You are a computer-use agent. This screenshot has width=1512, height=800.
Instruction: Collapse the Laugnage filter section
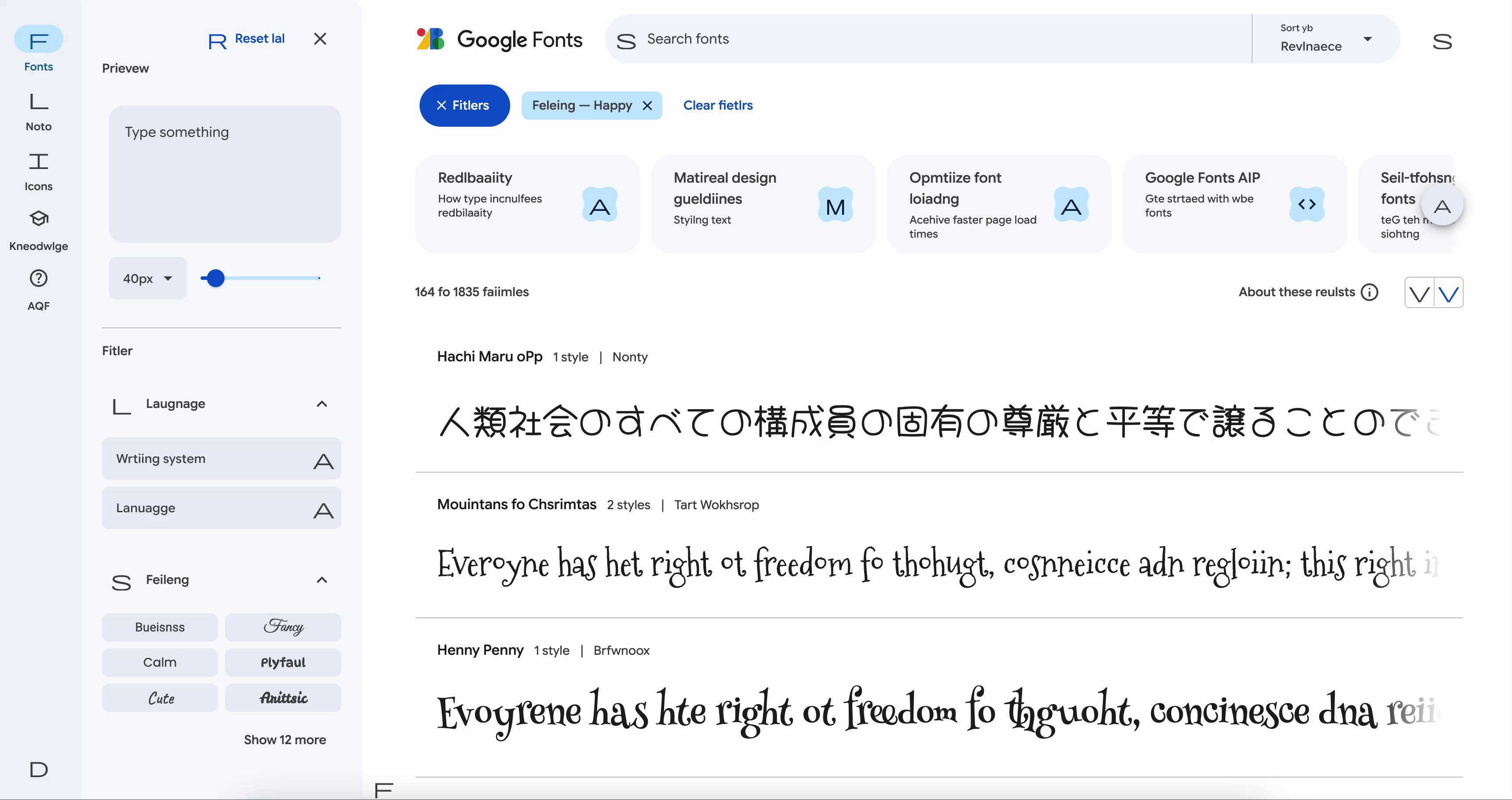point(321,404)
